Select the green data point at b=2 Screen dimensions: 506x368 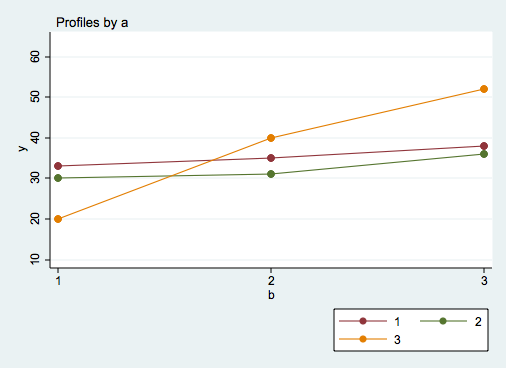point(271,174)
